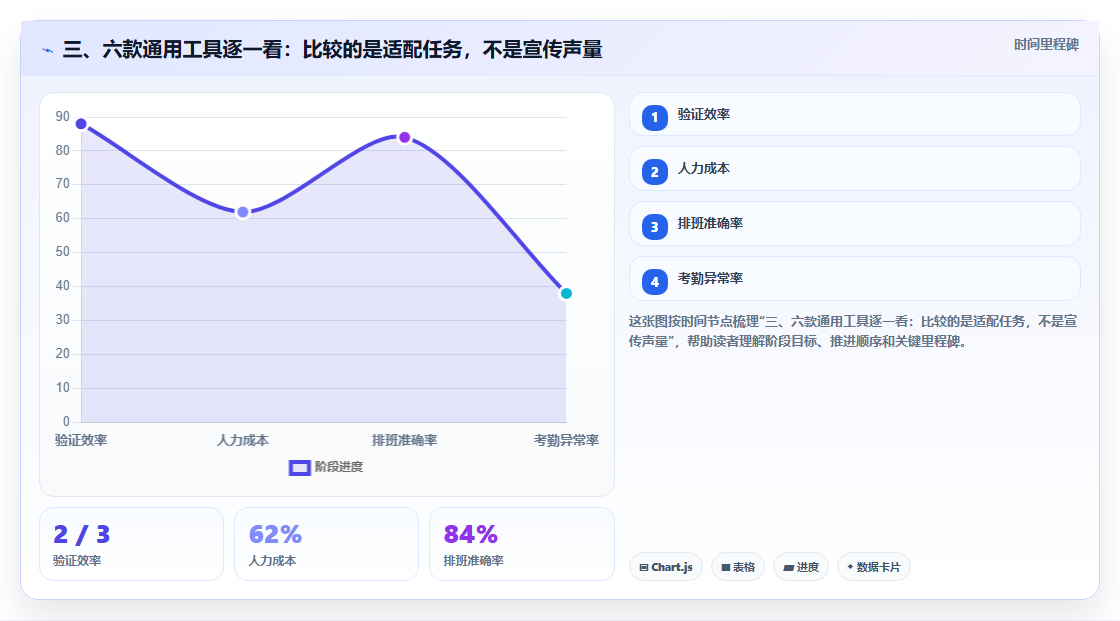Select the 排班准确率 data point at 84
The width and height of the screenshot is (1120, 621).
[x=404, y=137]
